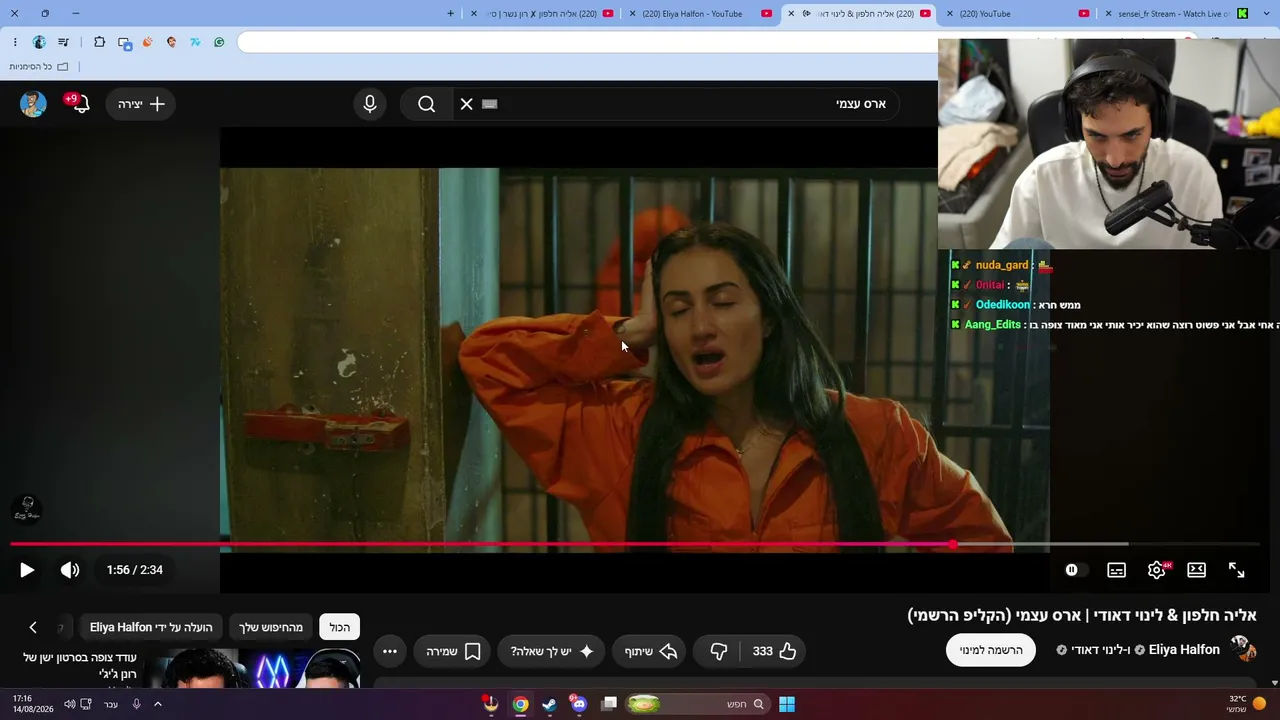Mute the video volume
The width and height of the screenshot is (1280, 720).
(70, 570)
